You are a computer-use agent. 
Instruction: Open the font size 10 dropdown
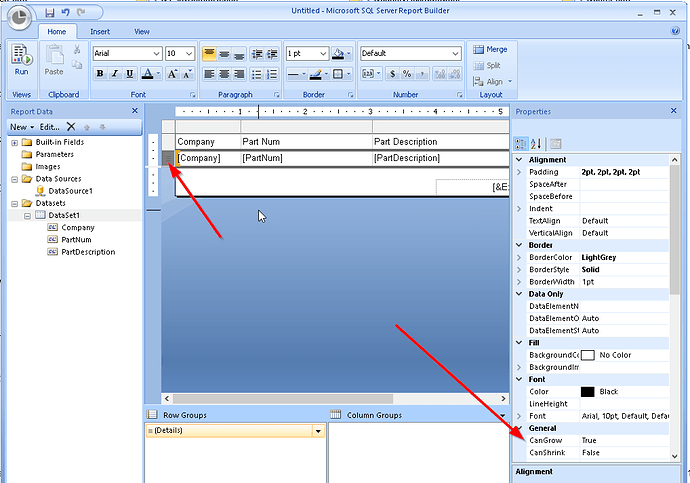tap(189, 54)
